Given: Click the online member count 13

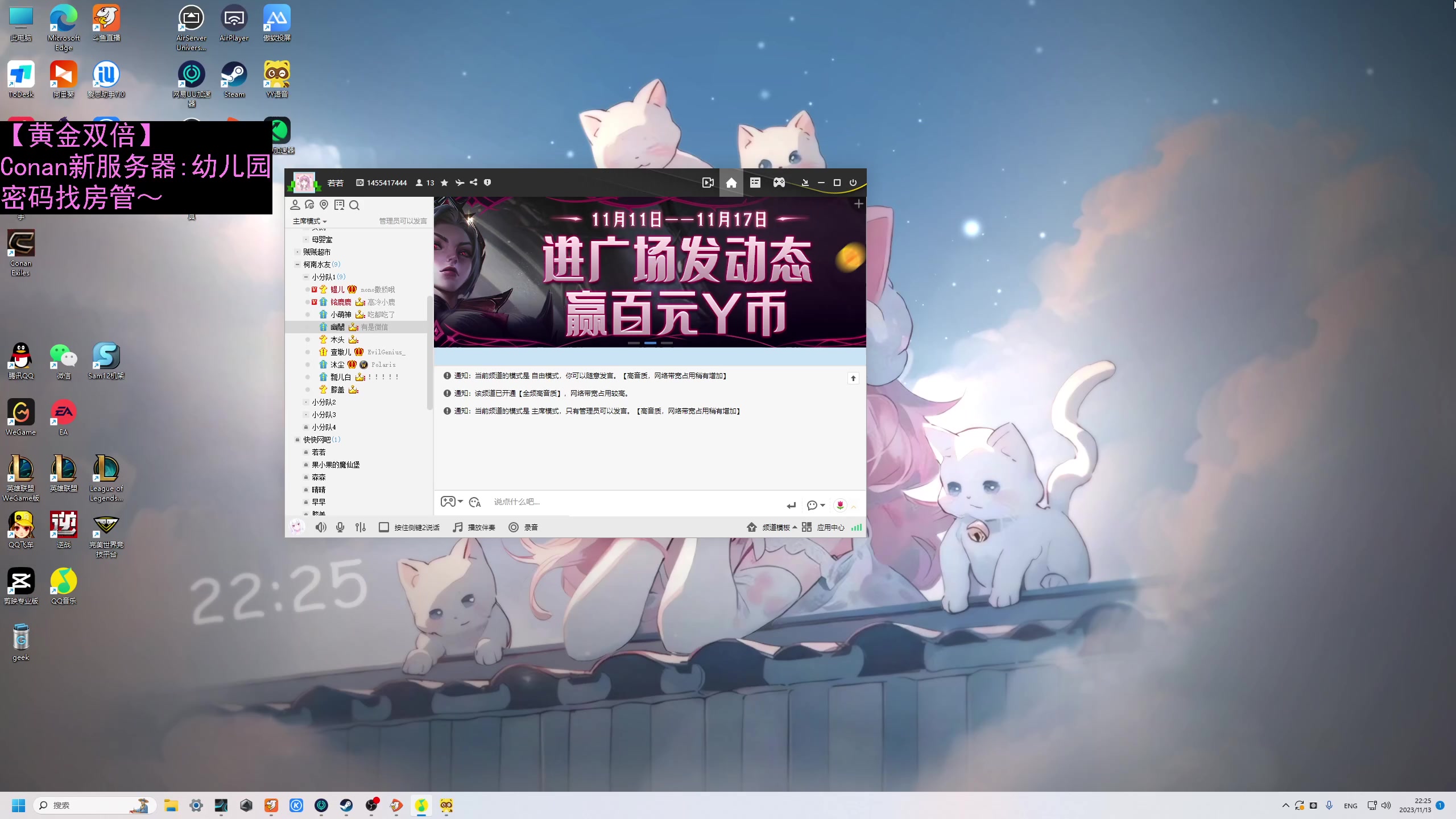Looking at the screenshot, I should [425, 183].
